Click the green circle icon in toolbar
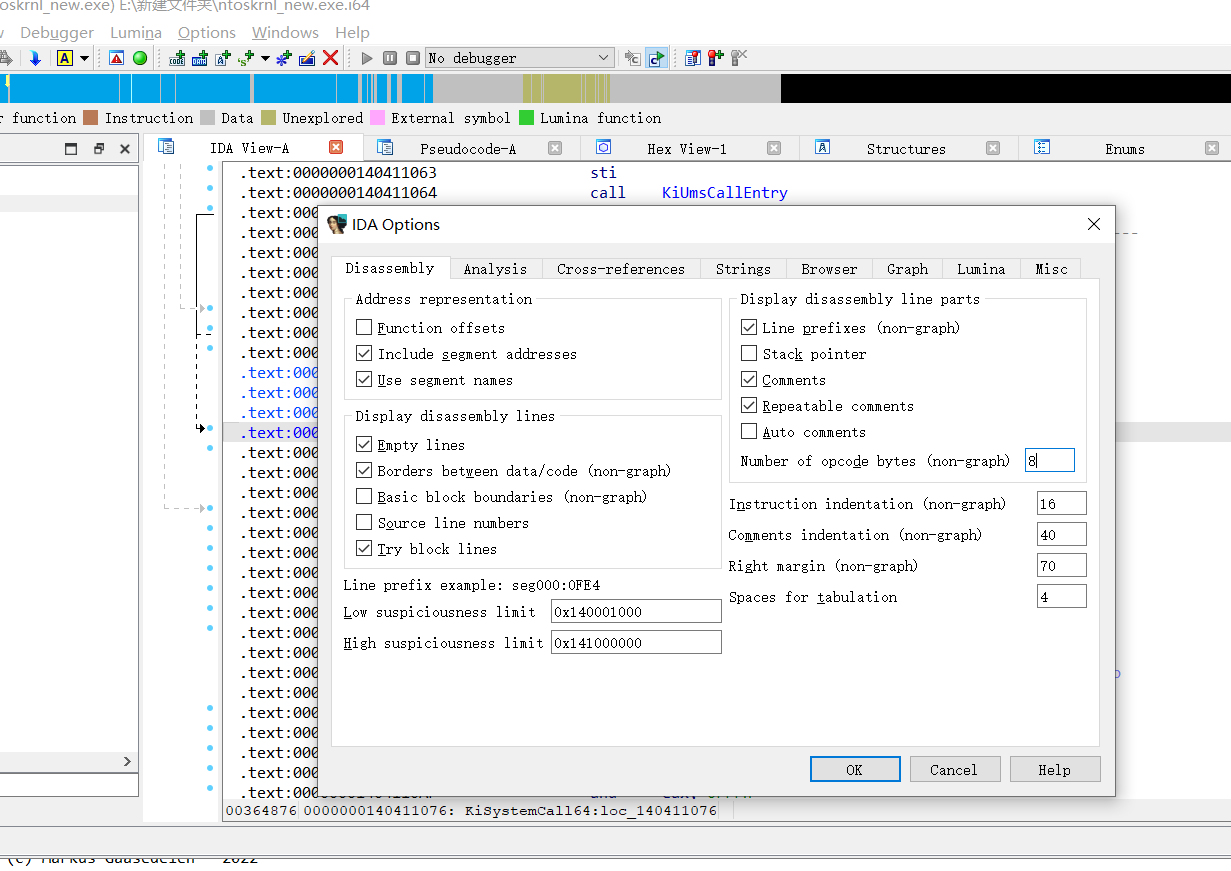1231x871 pixels. point(140,58)
